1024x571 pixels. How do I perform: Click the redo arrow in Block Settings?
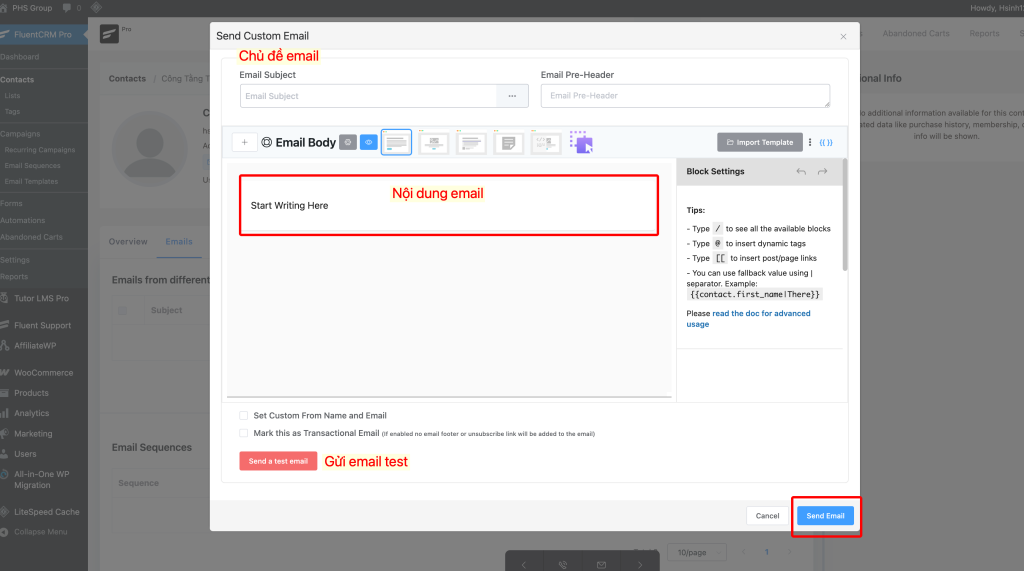(x=823, y=172)
